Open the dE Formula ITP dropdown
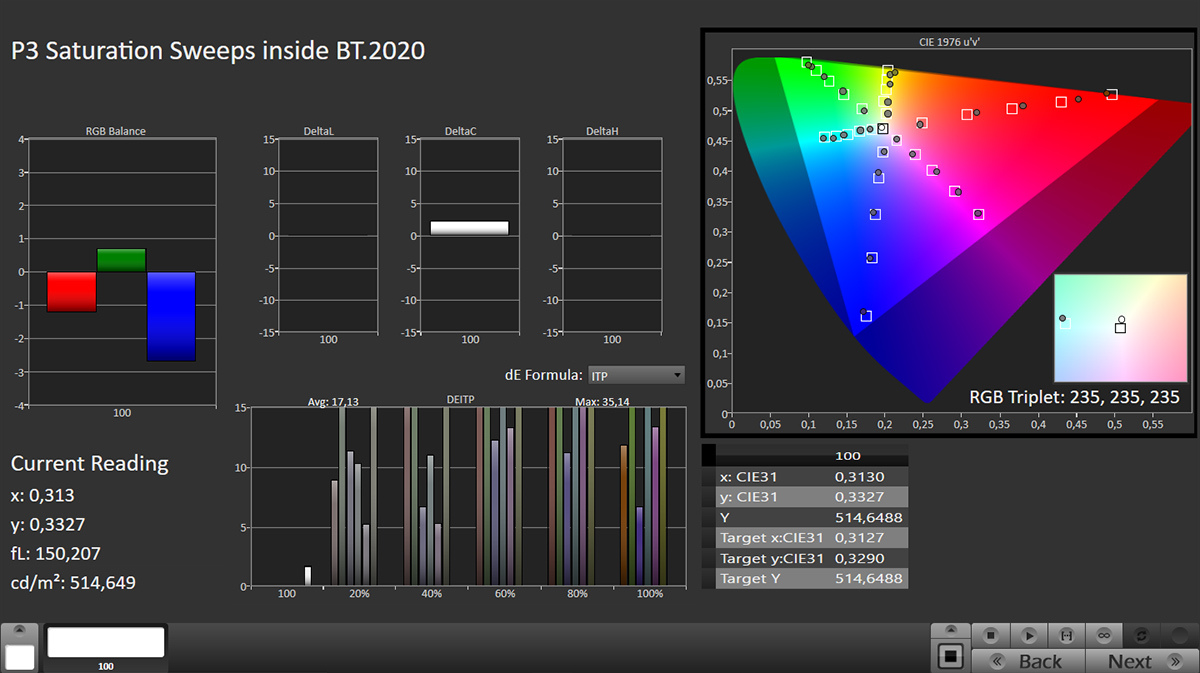 point(636,375)
